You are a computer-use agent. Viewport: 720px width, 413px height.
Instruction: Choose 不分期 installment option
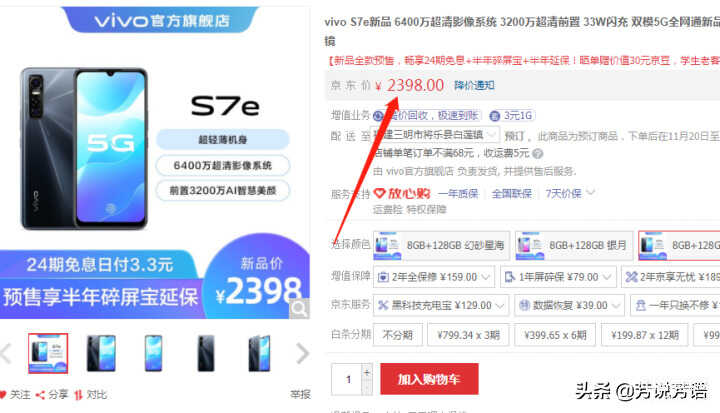coord(398,335)
